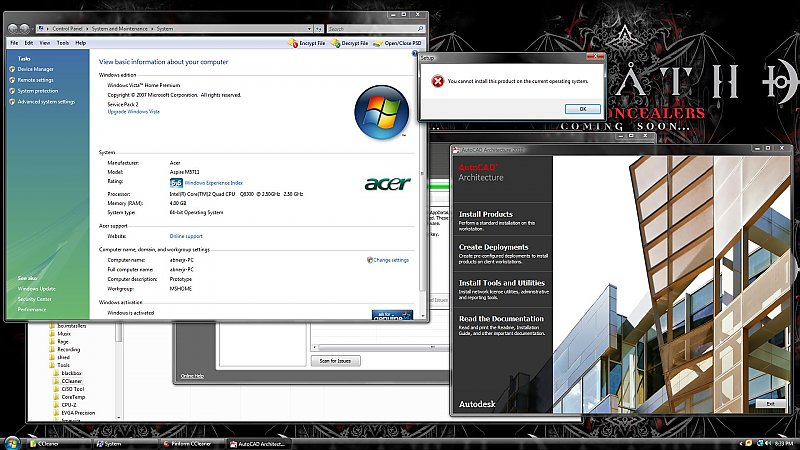
Task: Open the address bar history dropdown
Action: pyautogui.click(x=309, y=29)
